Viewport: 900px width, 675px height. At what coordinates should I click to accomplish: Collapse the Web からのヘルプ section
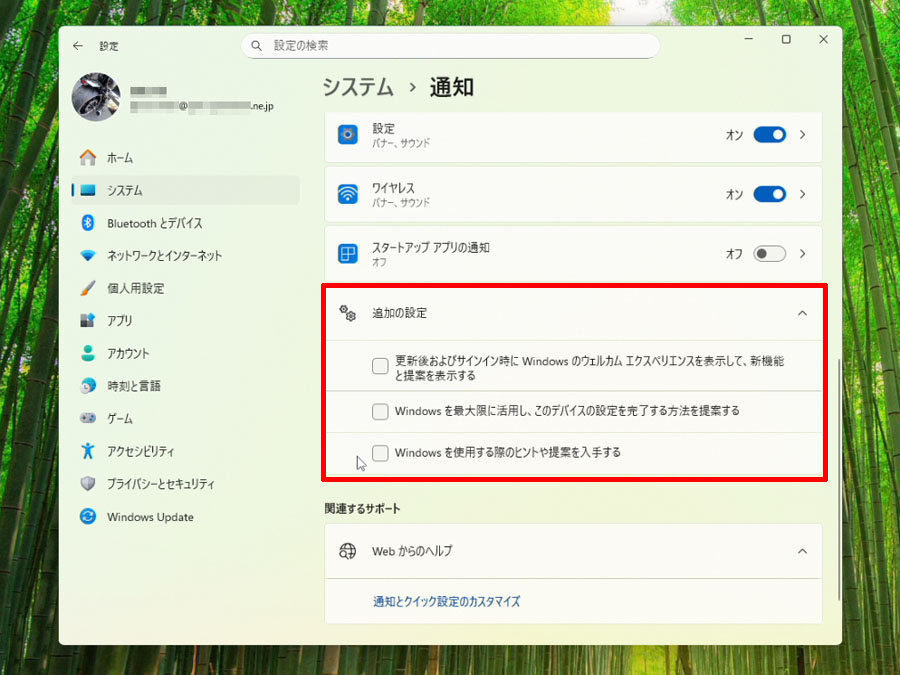[802, 551]
